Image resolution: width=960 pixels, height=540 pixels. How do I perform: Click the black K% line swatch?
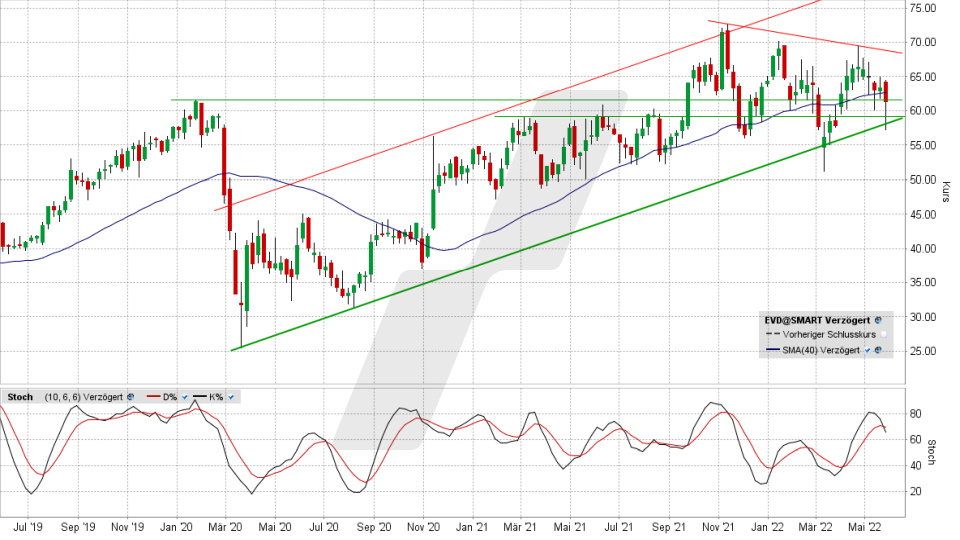200,397
